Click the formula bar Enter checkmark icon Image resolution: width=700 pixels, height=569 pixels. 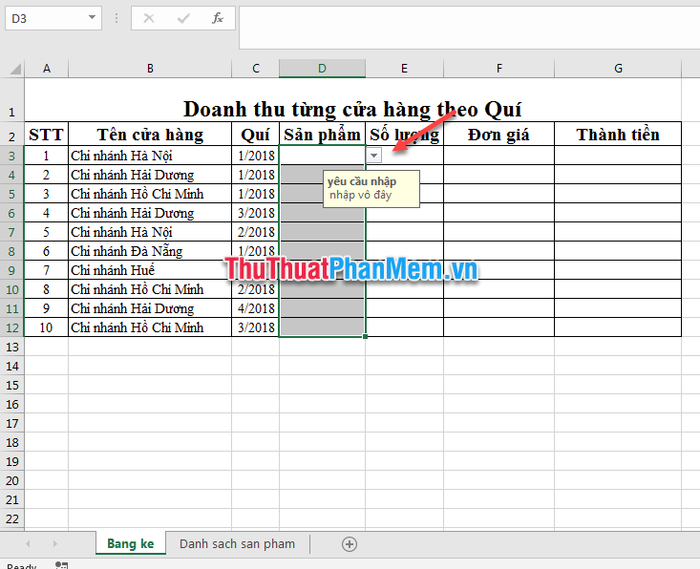[183, 18]
